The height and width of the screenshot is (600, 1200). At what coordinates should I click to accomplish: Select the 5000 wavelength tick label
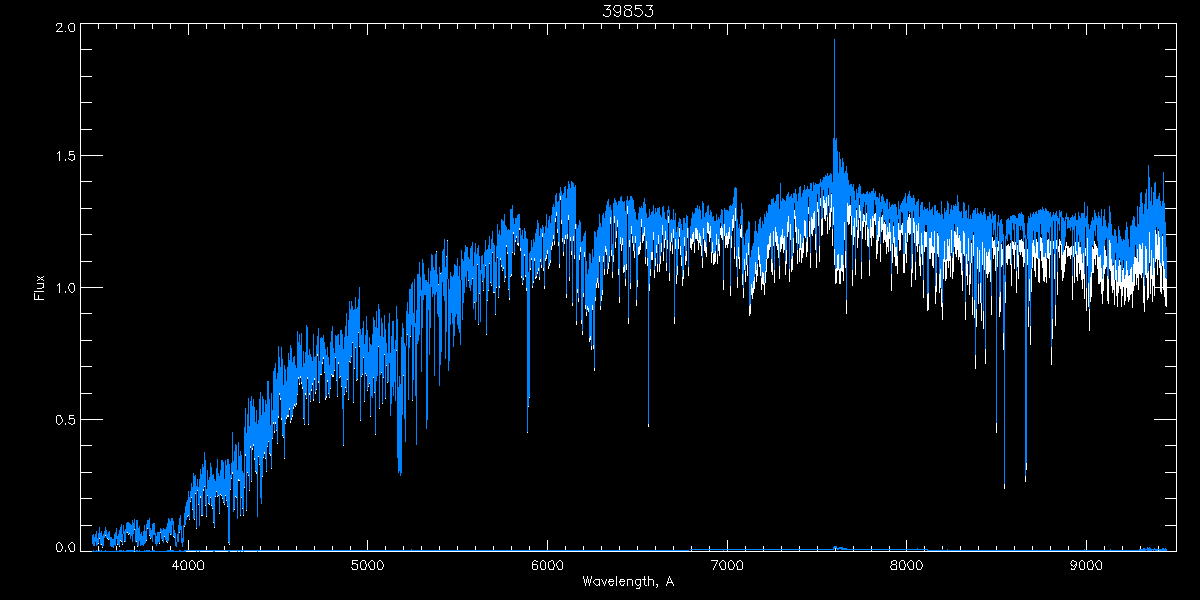pyautogui.click(x=367, y=565)
